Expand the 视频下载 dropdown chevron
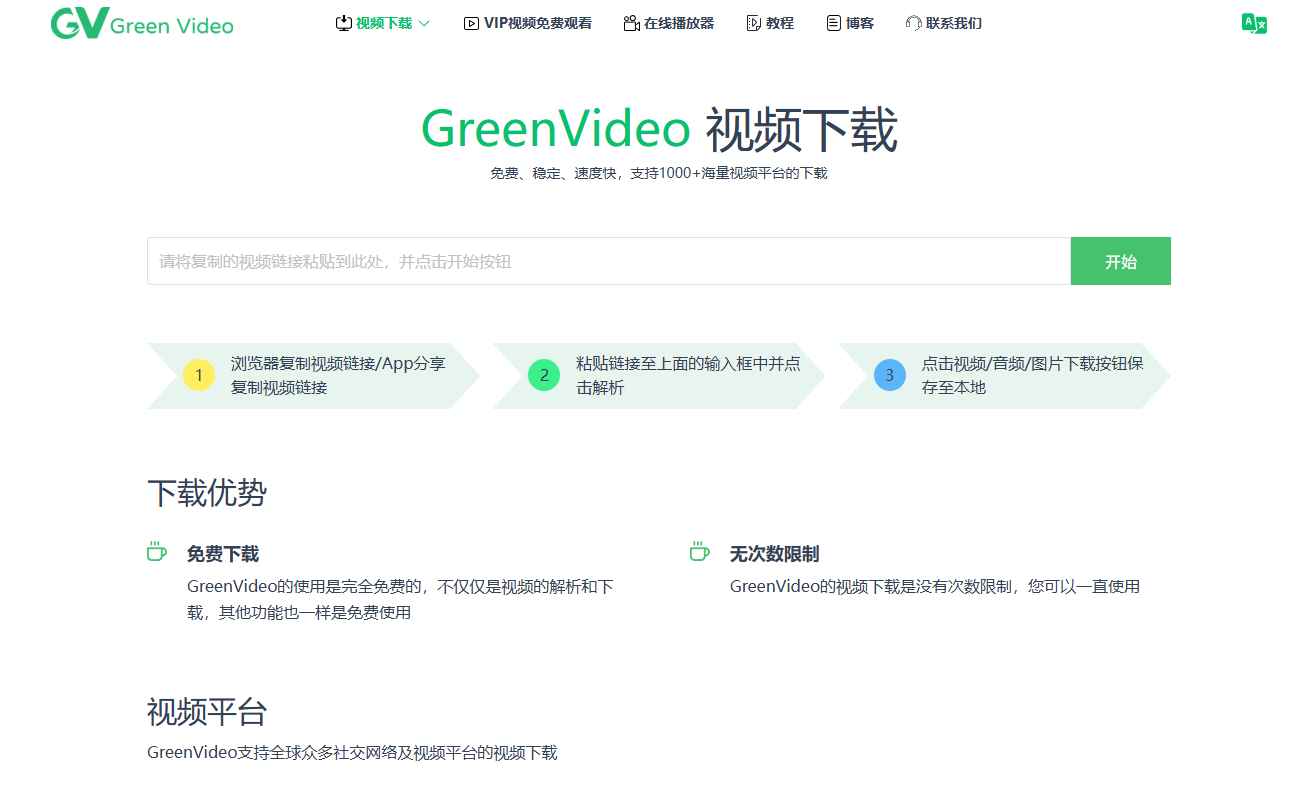1309x796 pixels. [x=424, y=23]
